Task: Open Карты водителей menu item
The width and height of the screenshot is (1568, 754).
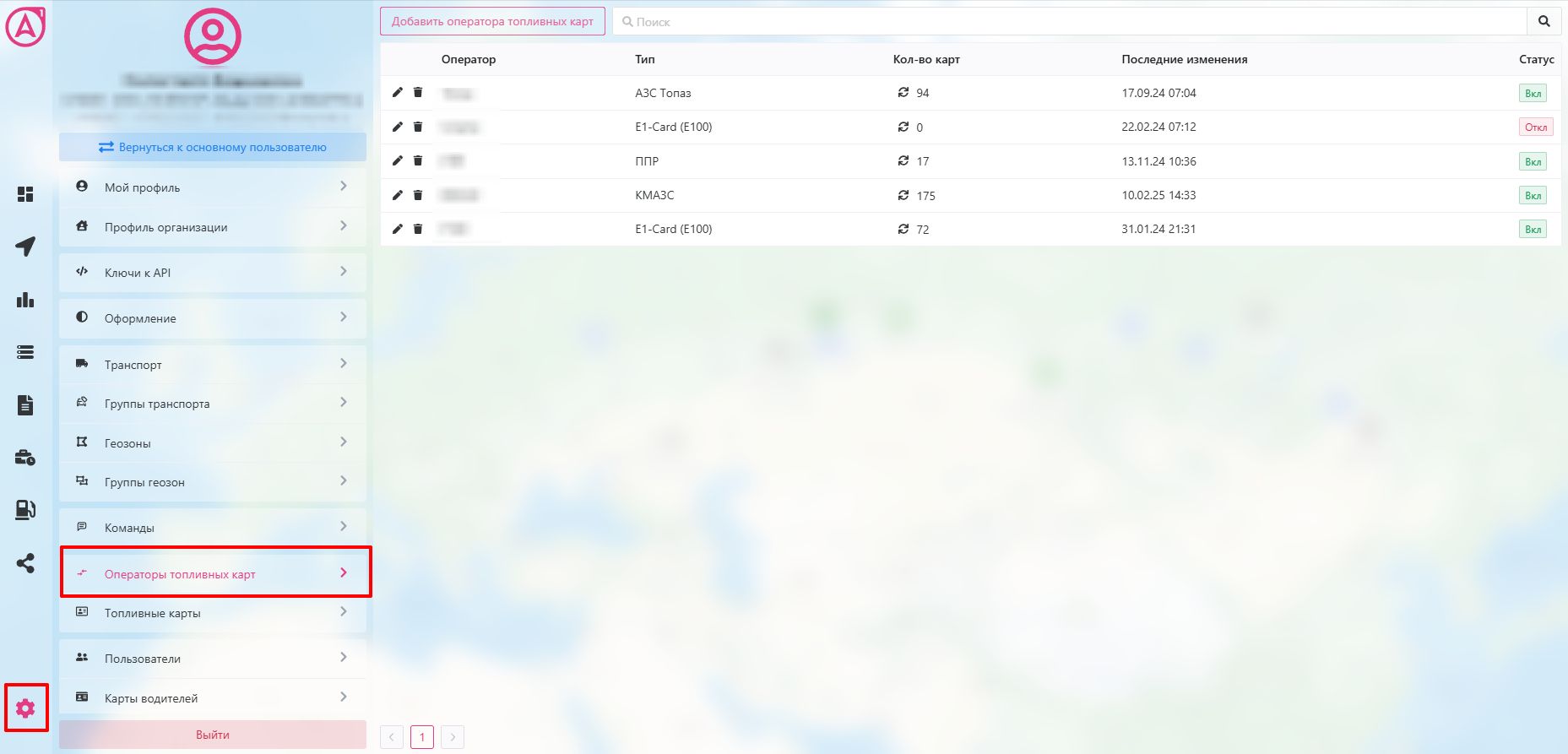Action: pos(213,697)
